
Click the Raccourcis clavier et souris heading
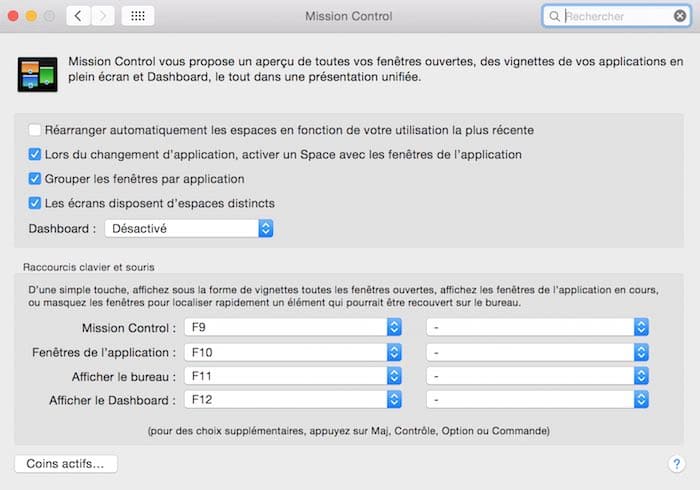click(x=89, y=267)
